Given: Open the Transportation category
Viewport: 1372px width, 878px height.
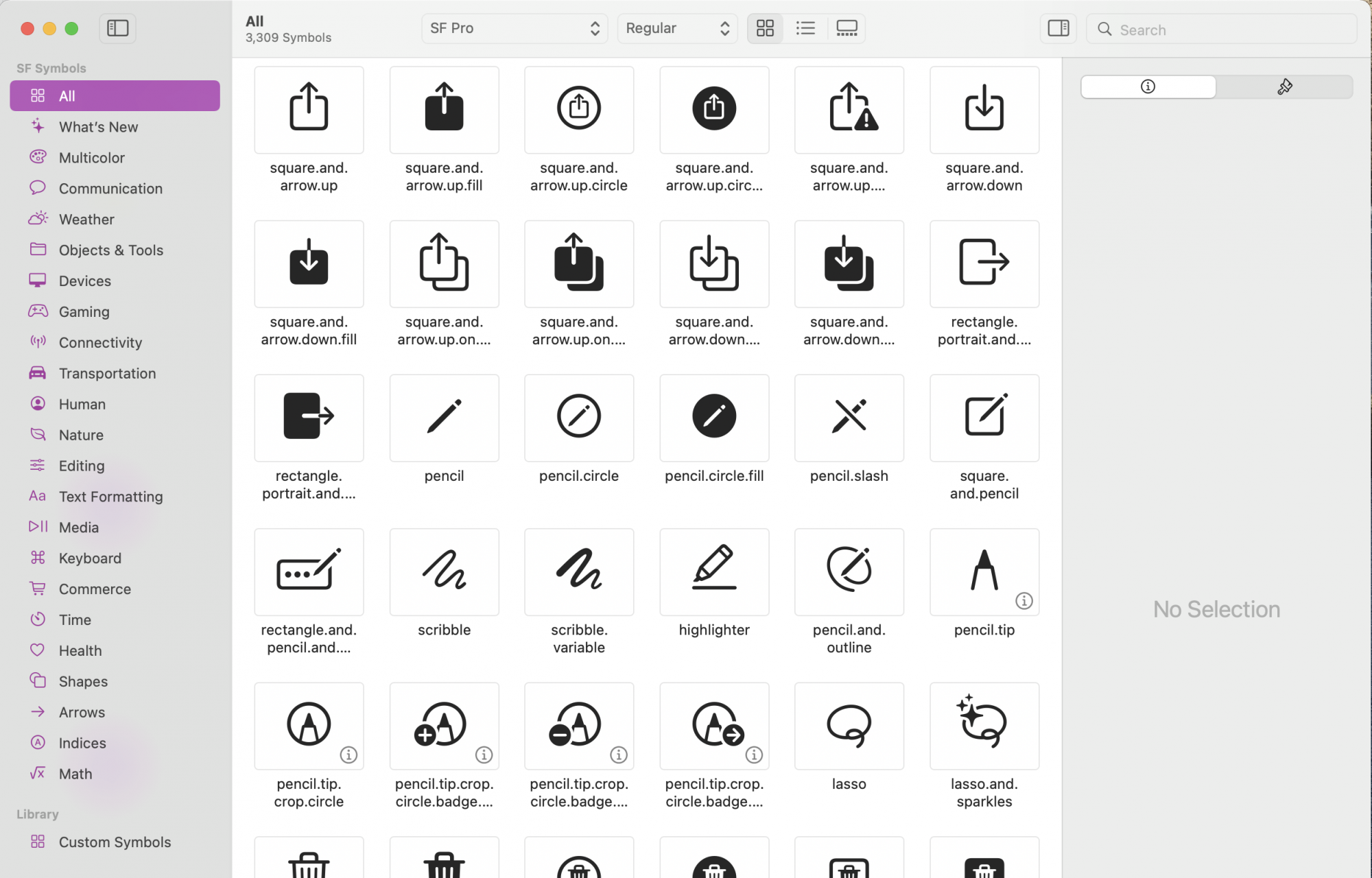Looking at the screenshot, I should pos(115,373).
